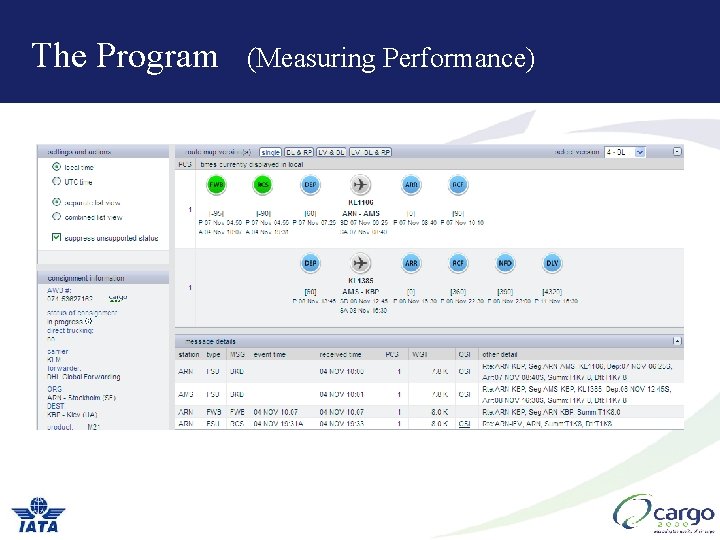Click the ARR milestone on the KL1106 leg
Viewport: 720px width, 540px height.
pyautogui.click(x=411, y=185)
